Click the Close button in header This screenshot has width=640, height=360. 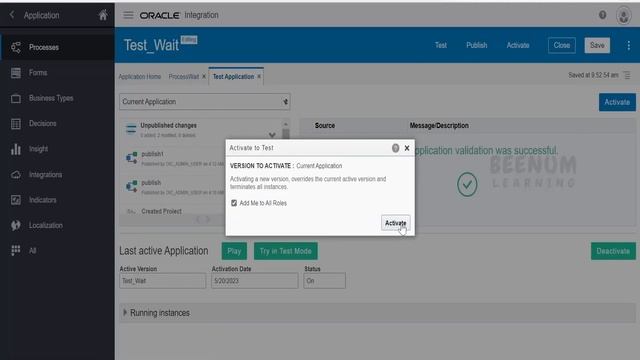[x=562, y=45]
